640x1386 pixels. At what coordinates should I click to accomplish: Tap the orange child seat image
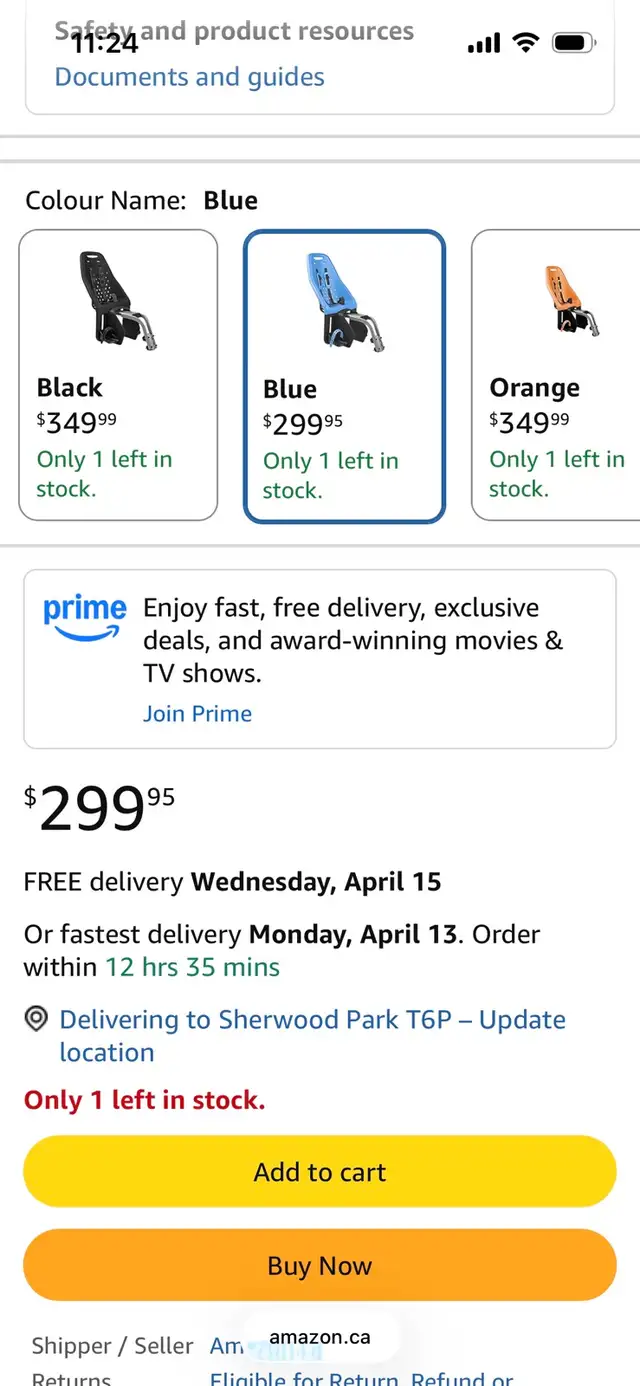571,300
